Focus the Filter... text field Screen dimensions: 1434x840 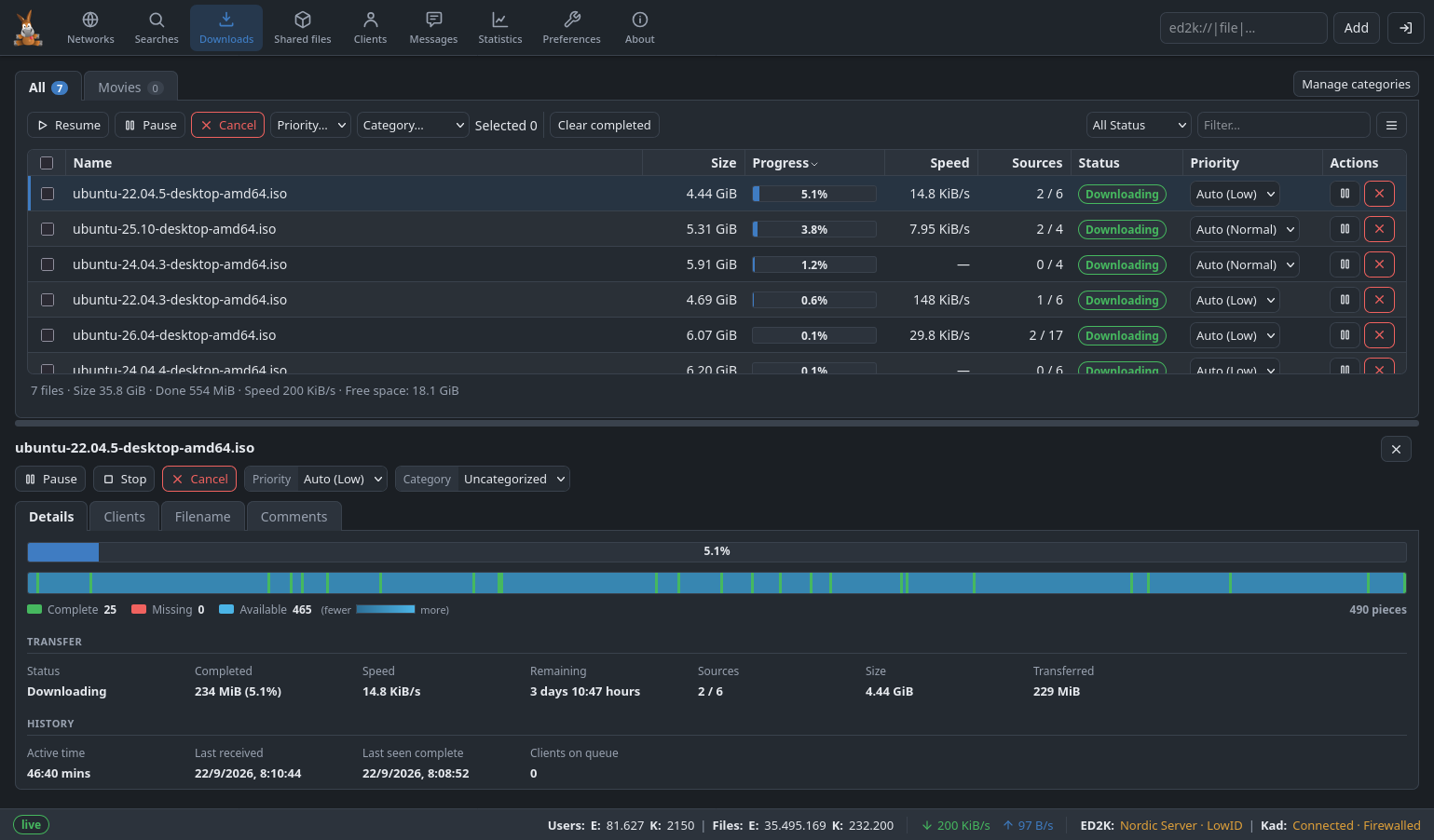[x=1283, y=125]
